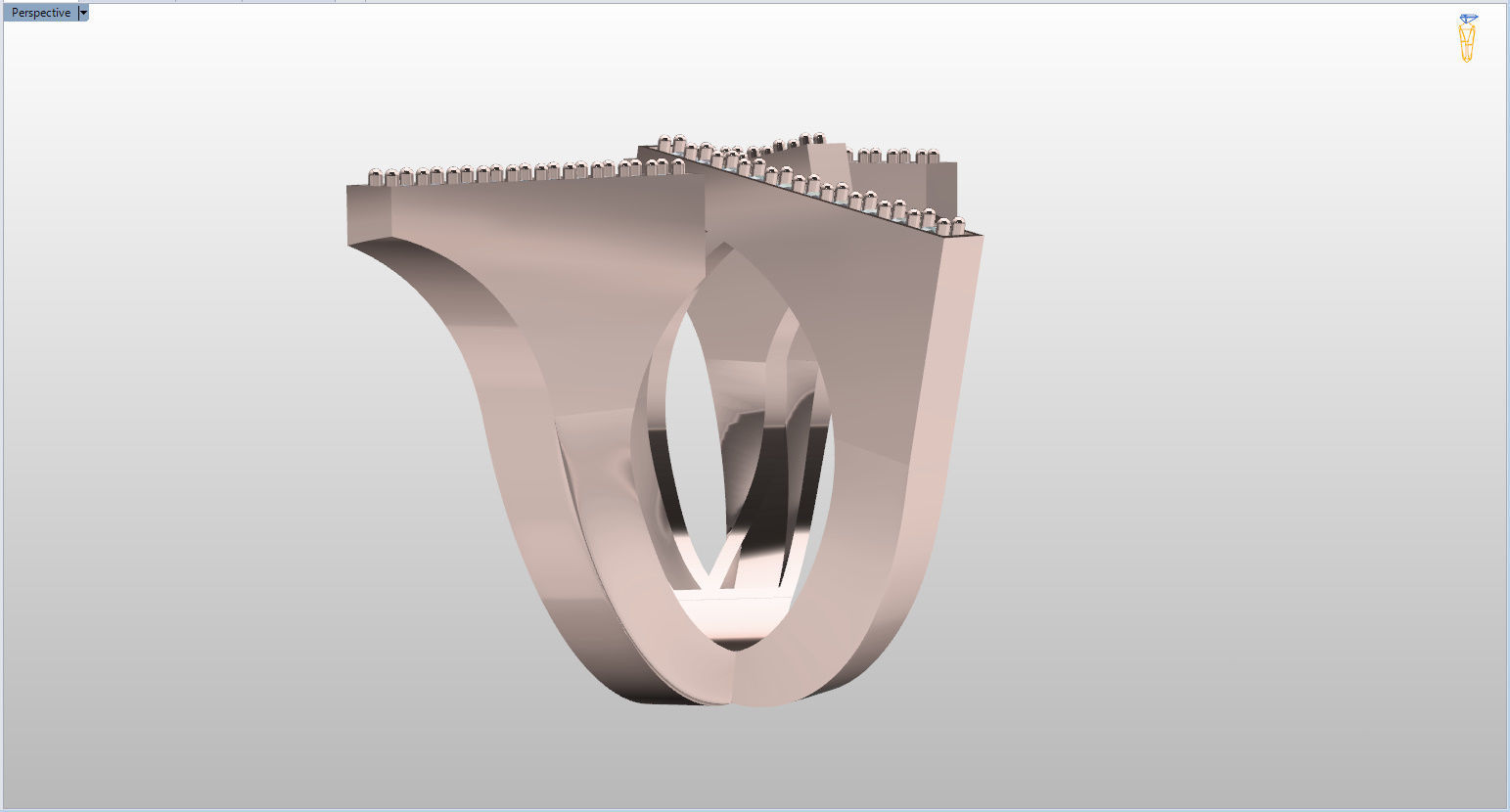Open the Perspective viewport dropdown arrow menu

(x=83, y=13)
